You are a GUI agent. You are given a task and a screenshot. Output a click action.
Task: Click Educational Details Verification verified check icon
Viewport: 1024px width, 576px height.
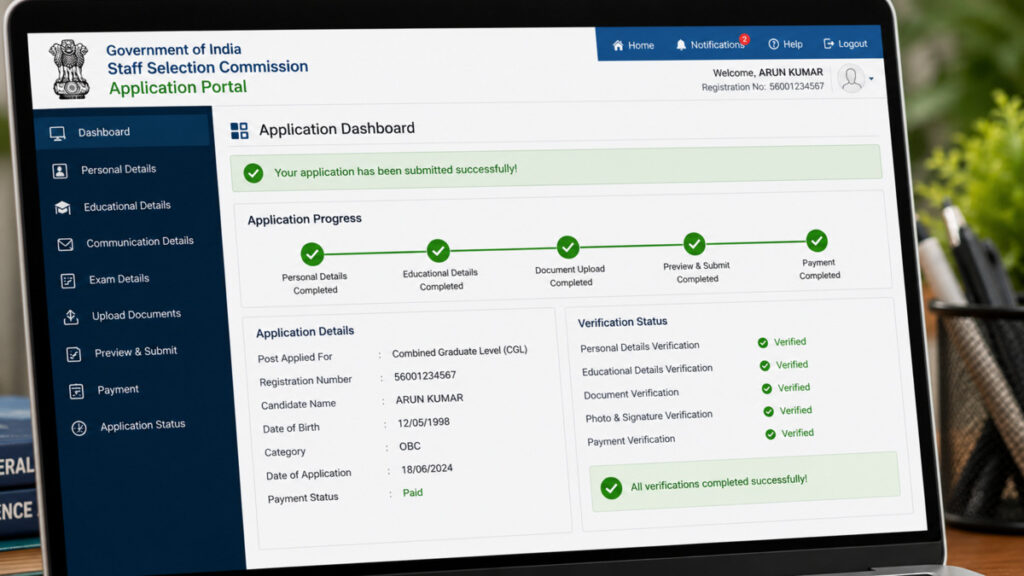click(x=765, y=365)
